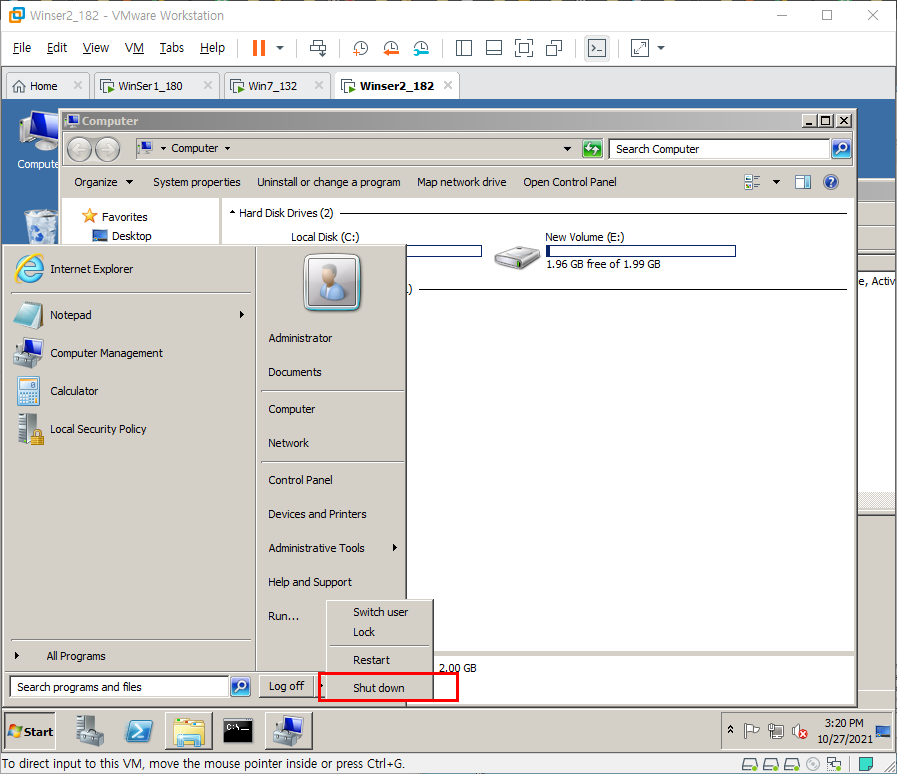Change the view icon in Explorer

point(752,182)
